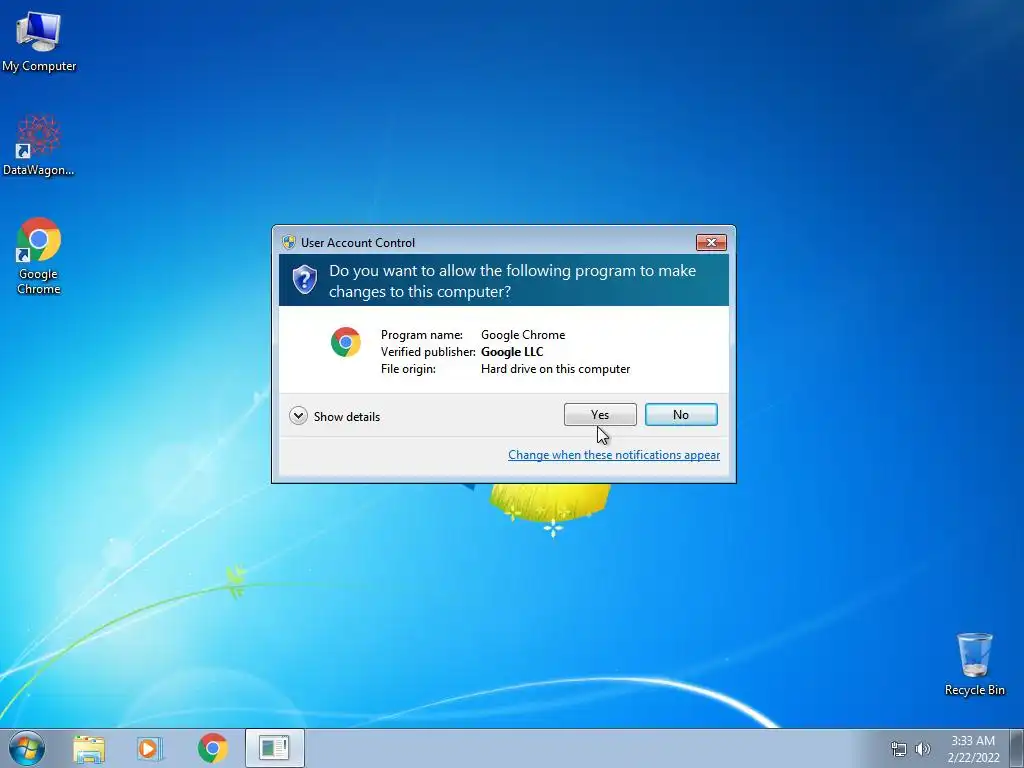
Task: Open the volume speaker tray icon
Action: coord(923,749)
